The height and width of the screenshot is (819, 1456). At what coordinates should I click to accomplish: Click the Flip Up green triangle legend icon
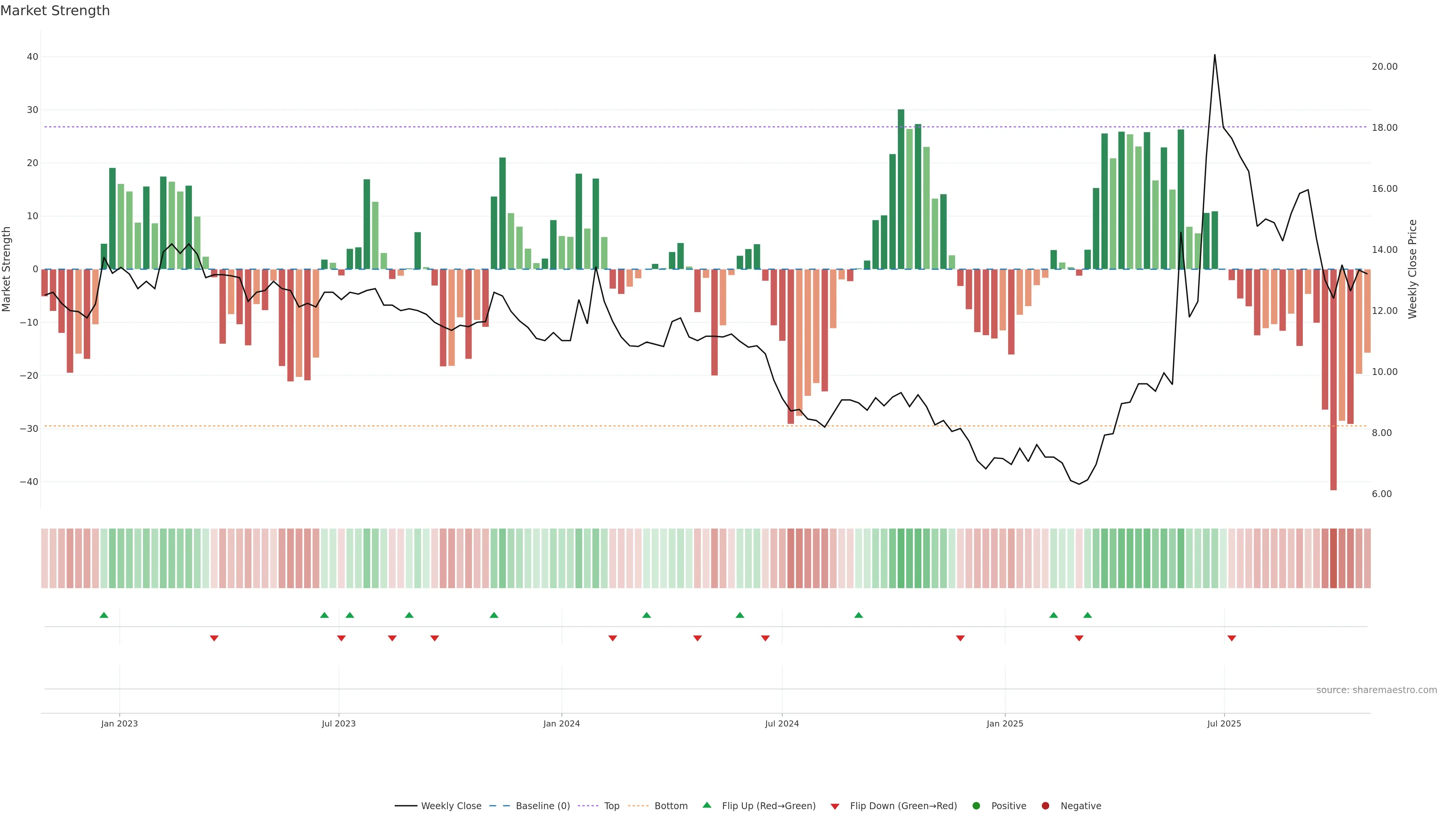click(x=706, y=805)
